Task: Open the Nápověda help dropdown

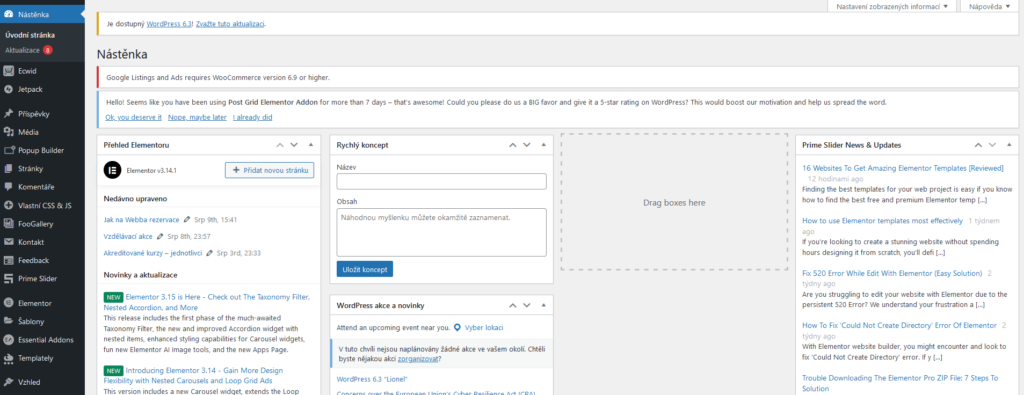Action: tap(989, 7)
